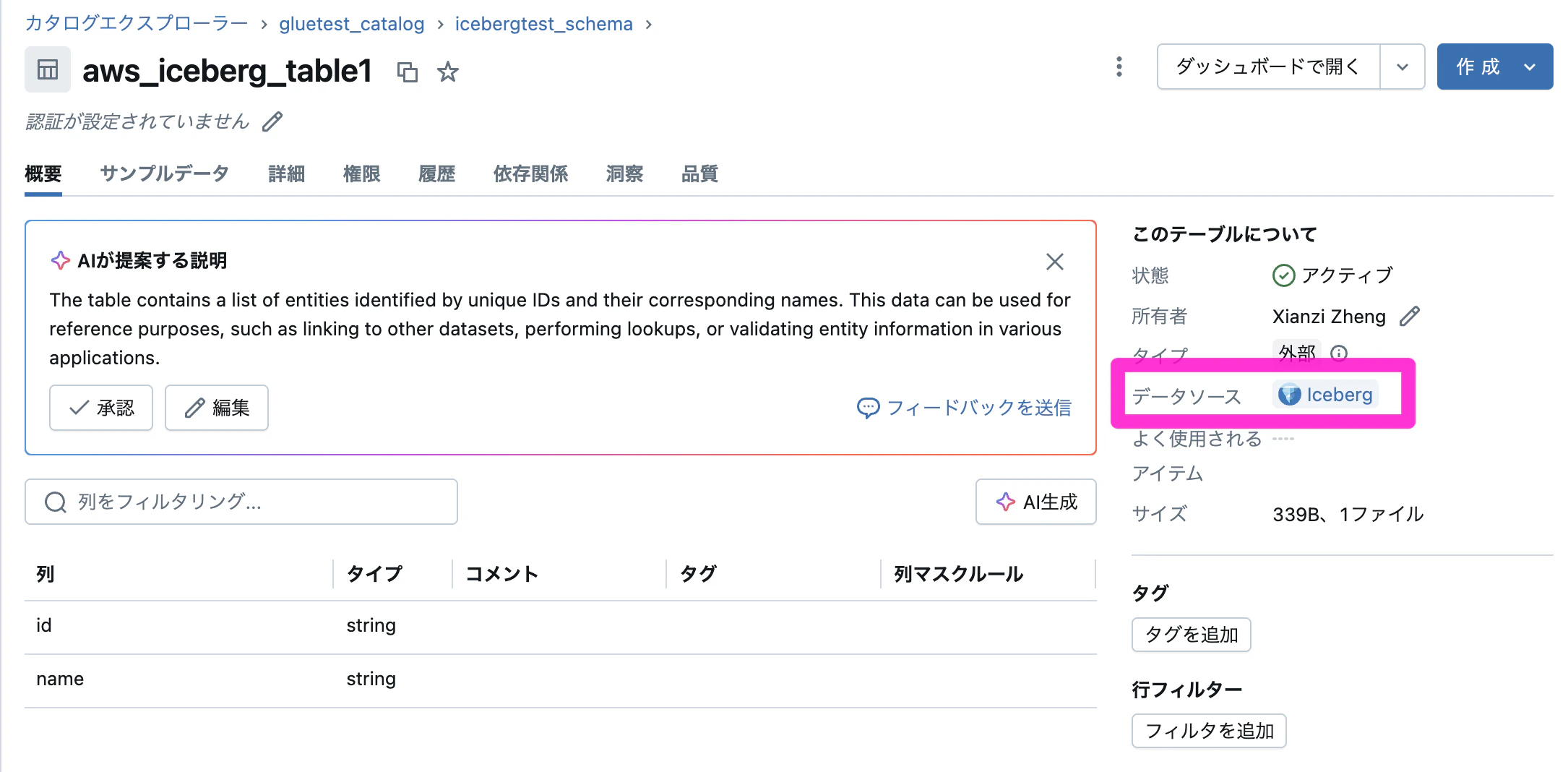Switch to the サンプルデータ tab
This screenshot has width=1568, height=772.
click(x=165, y=173)
